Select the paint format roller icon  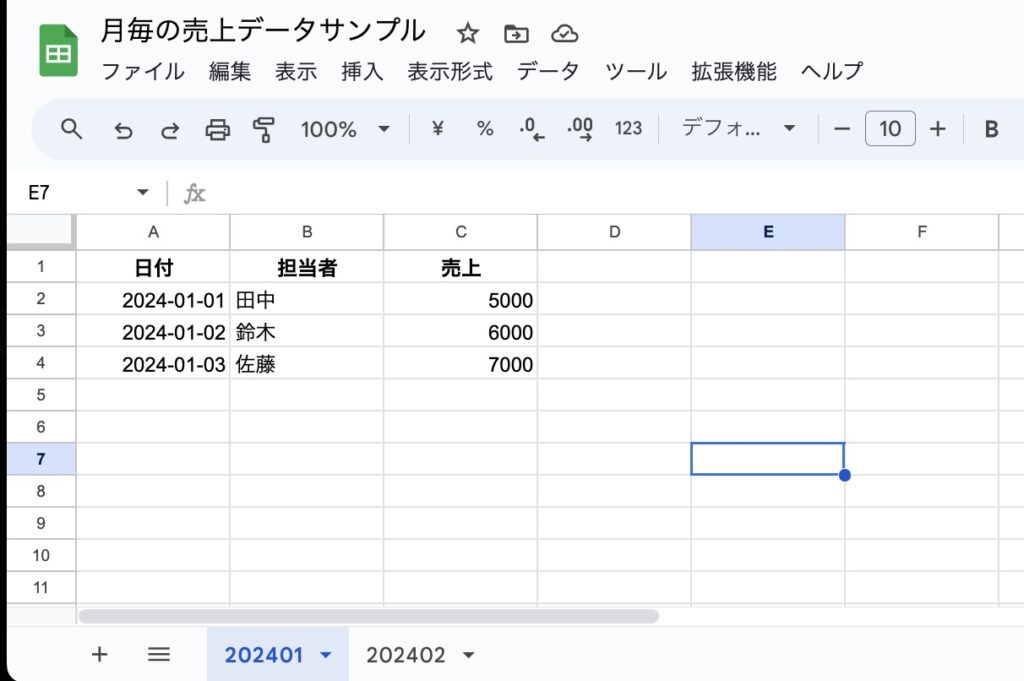[x=264, y=129]
